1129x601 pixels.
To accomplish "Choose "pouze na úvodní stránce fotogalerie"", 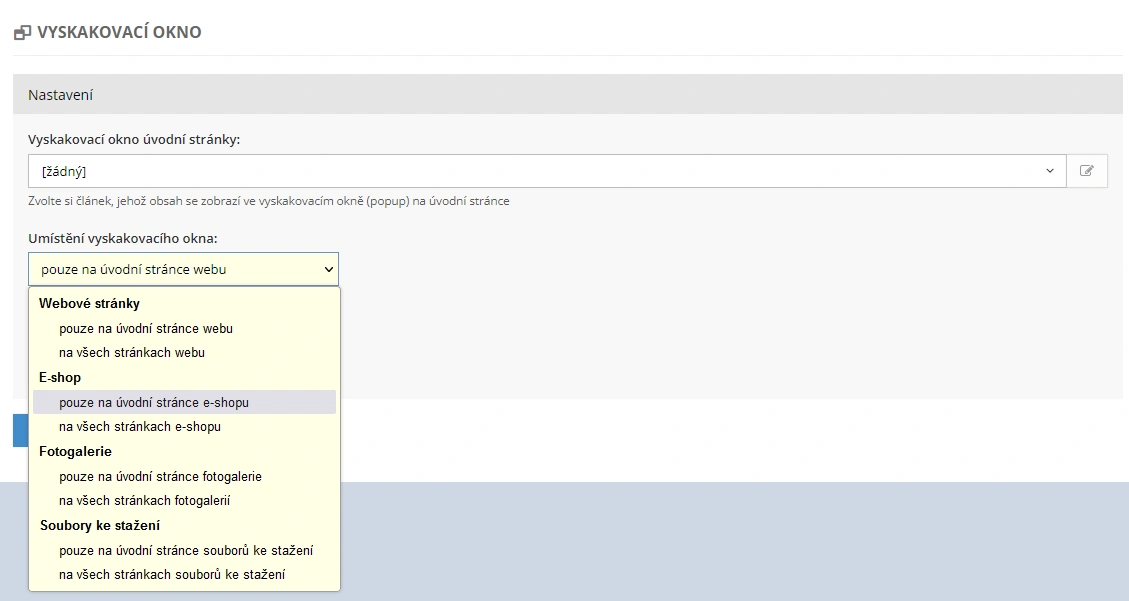I will pos(160,476).
